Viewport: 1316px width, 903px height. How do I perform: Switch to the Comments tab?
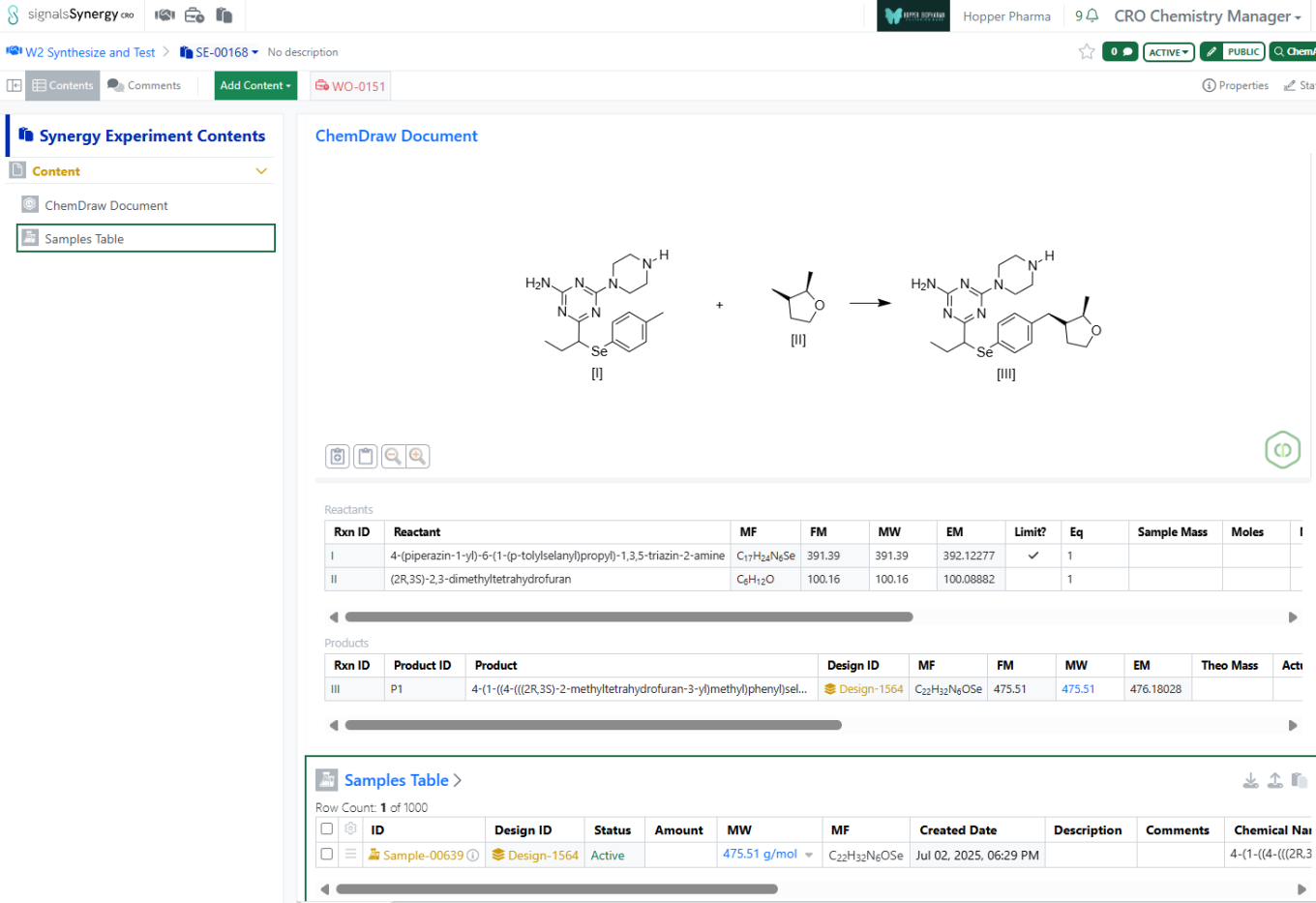144,85
